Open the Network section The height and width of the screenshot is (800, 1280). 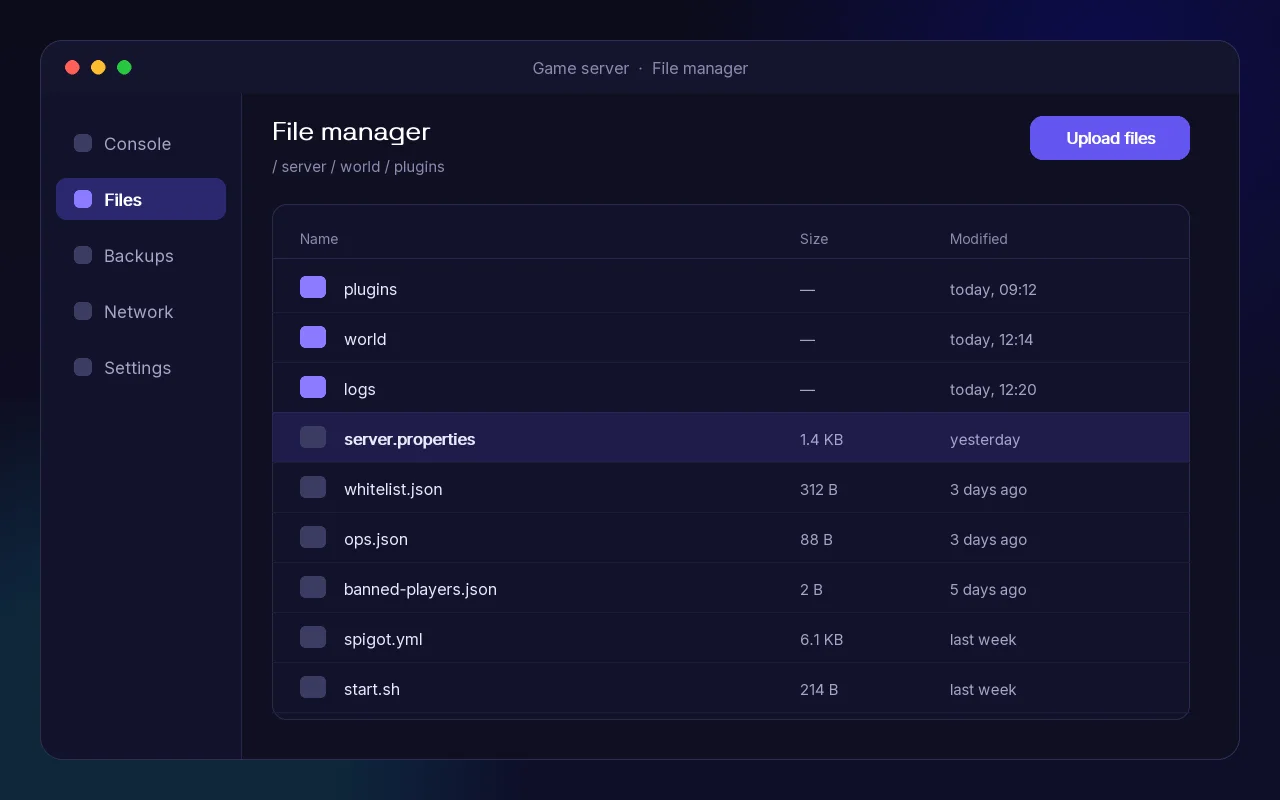click(x=141, y=311)
